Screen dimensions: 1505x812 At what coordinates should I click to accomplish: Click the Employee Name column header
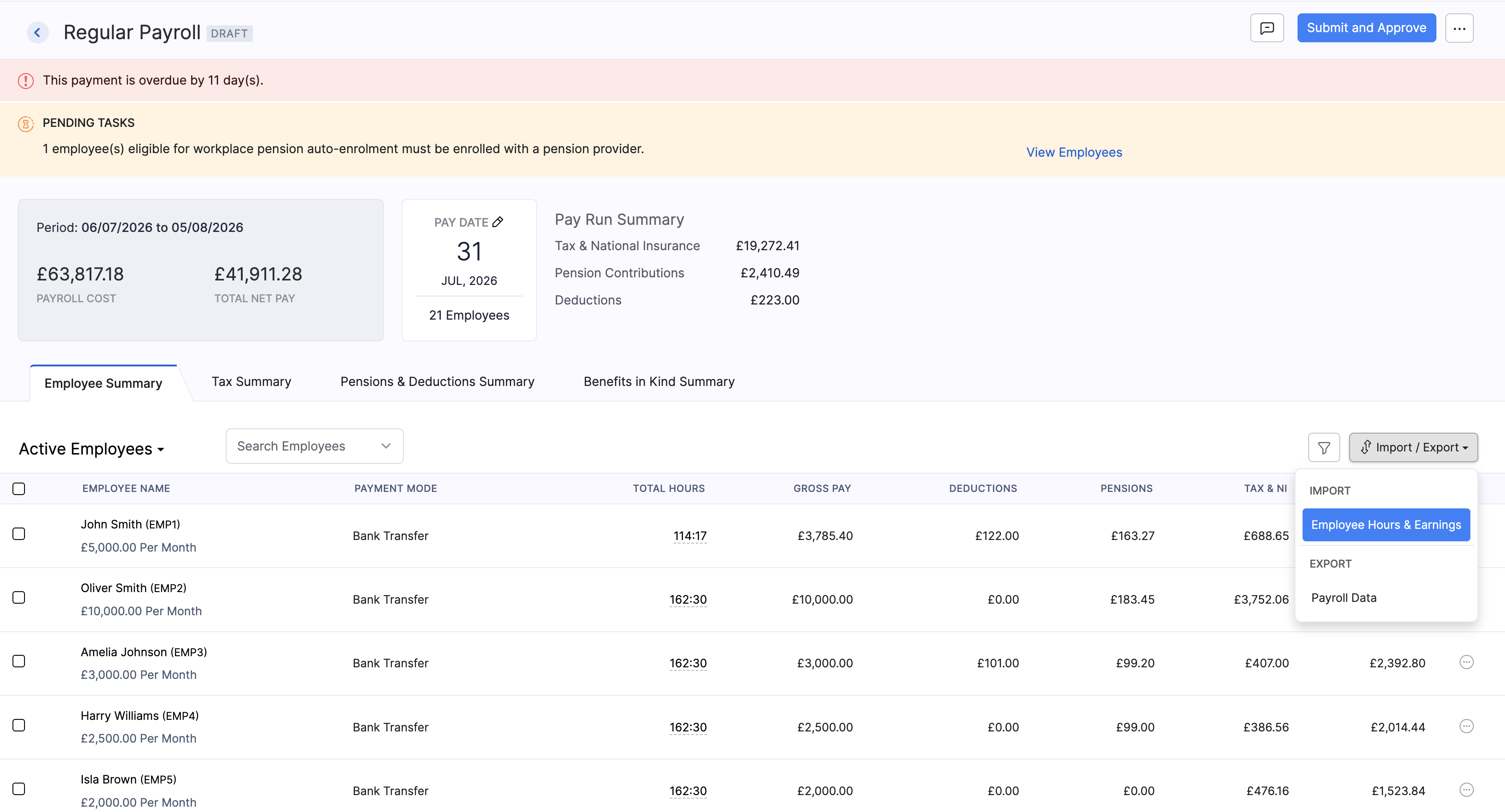coord(126,488)
